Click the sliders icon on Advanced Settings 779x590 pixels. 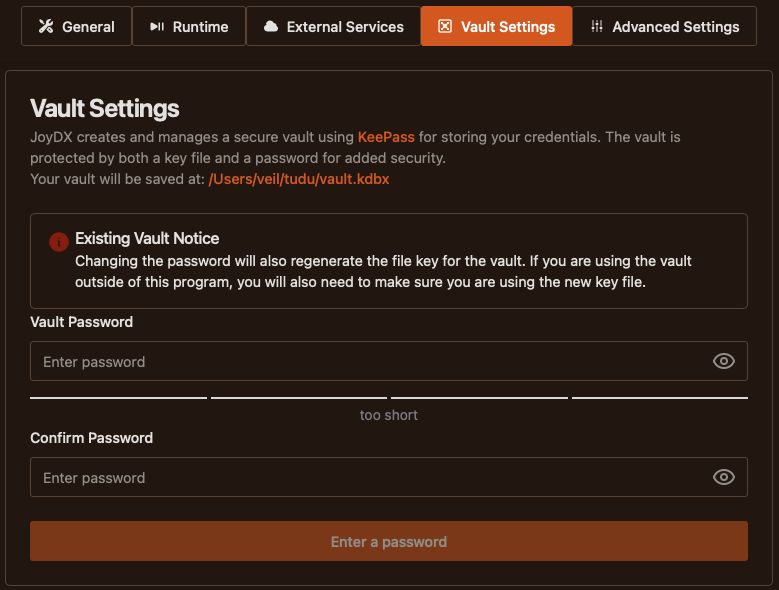click(597, 26)
